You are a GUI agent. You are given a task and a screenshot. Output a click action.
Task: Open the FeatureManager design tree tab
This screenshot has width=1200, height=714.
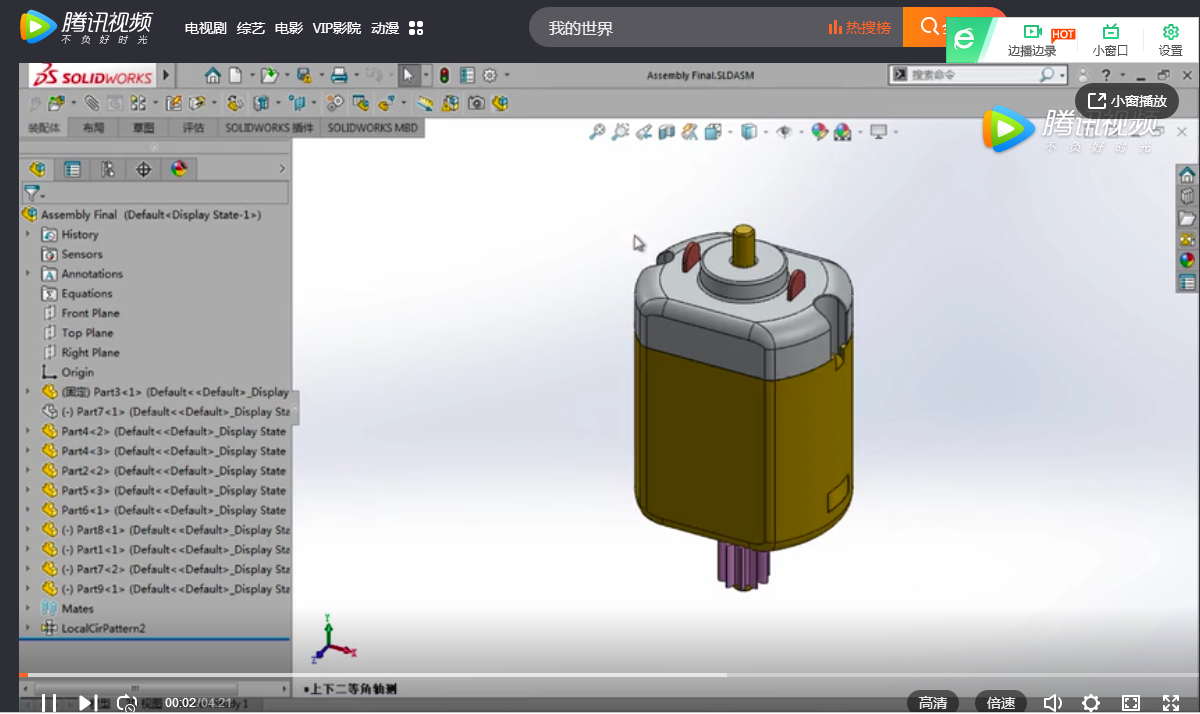pos(38,169)
